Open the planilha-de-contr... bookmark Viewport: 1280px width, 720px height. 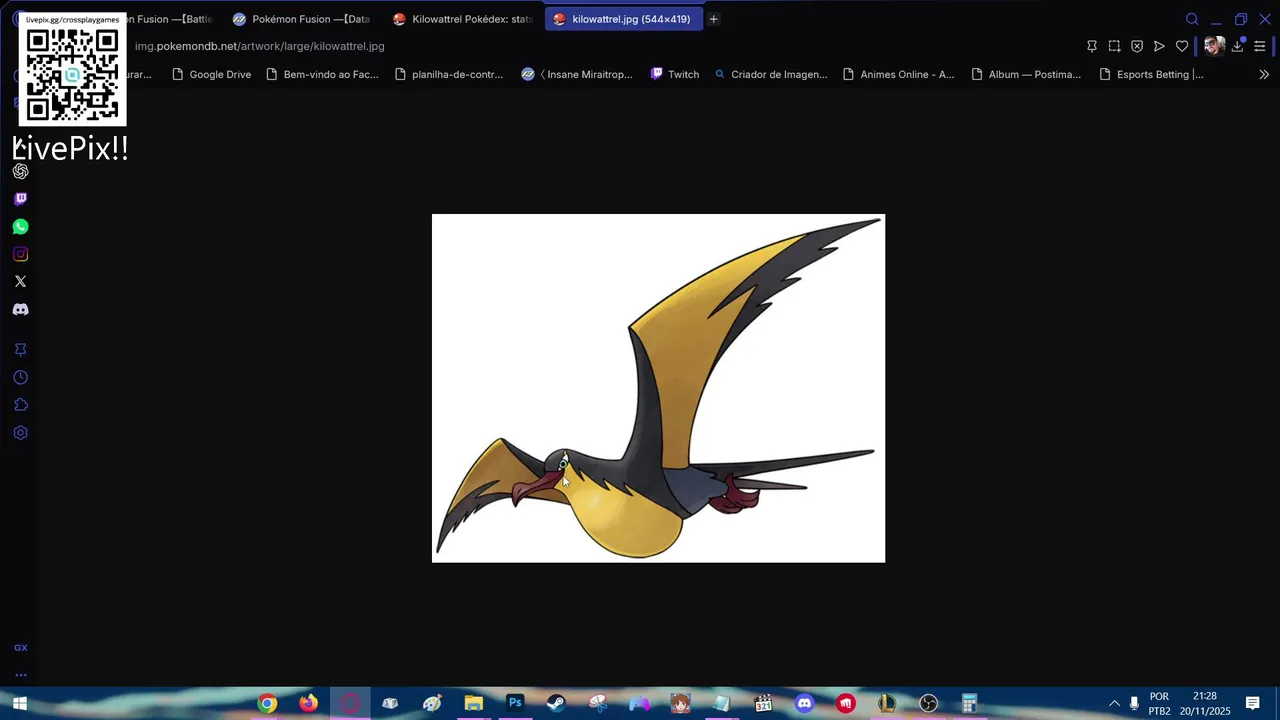coord(448,74)
